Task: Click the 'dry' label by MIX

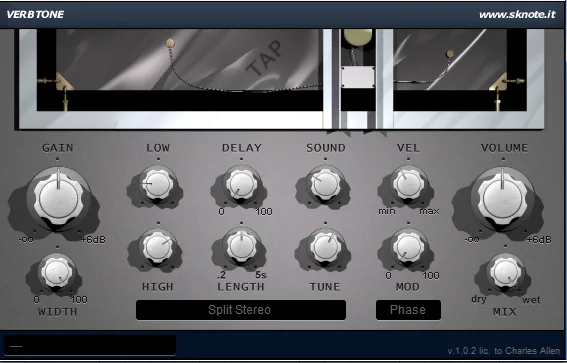Action: click(x=478, y=299)
